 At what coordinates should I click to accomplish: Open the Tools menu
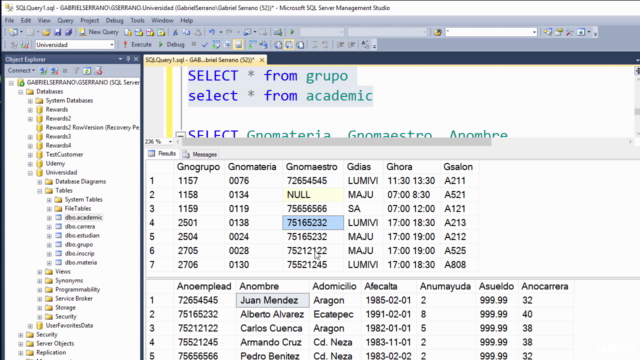click(x=137, y=20)
